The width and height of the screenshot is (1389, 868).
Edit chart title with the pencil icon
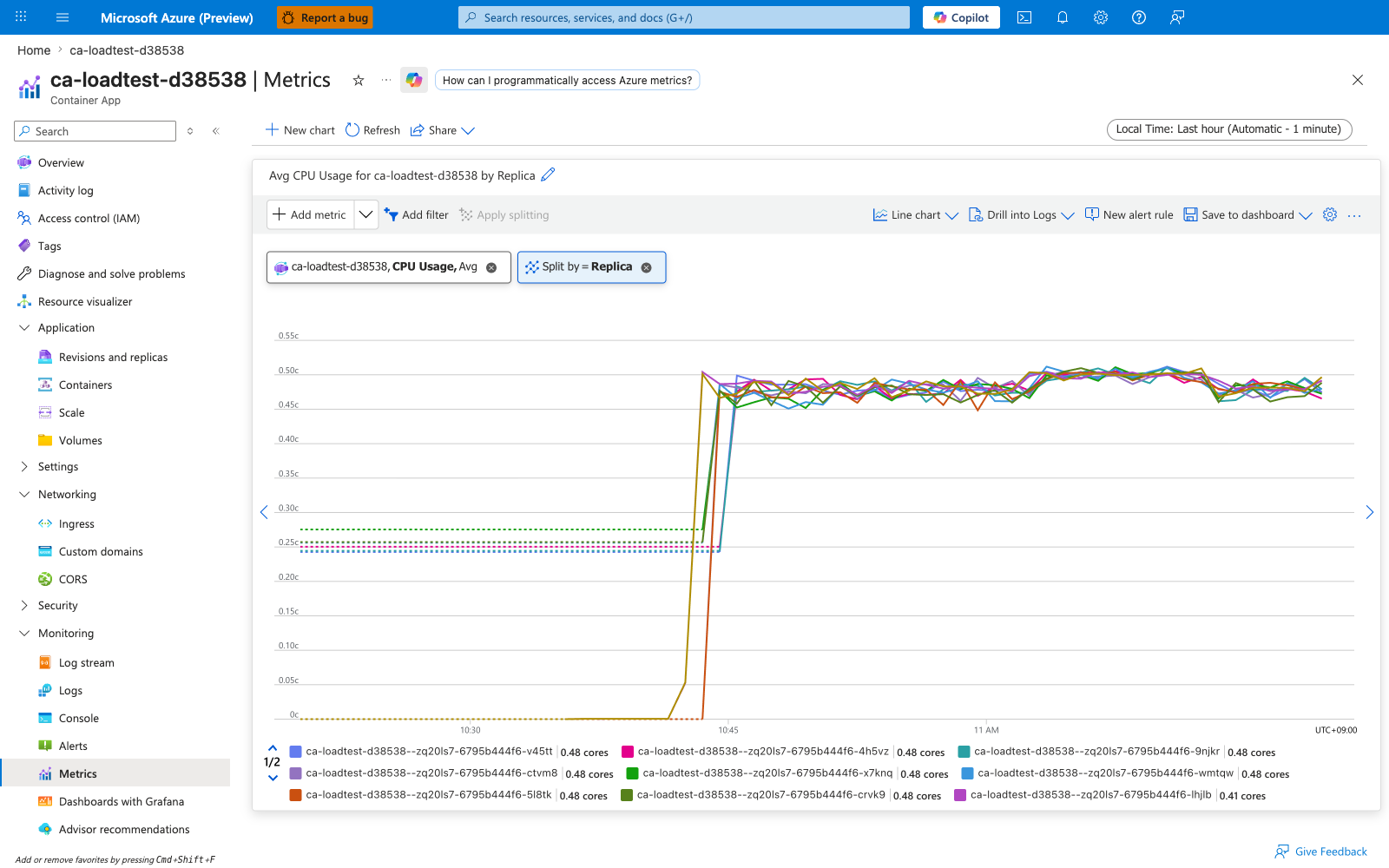pyautogui.click(x=548, y=174)
